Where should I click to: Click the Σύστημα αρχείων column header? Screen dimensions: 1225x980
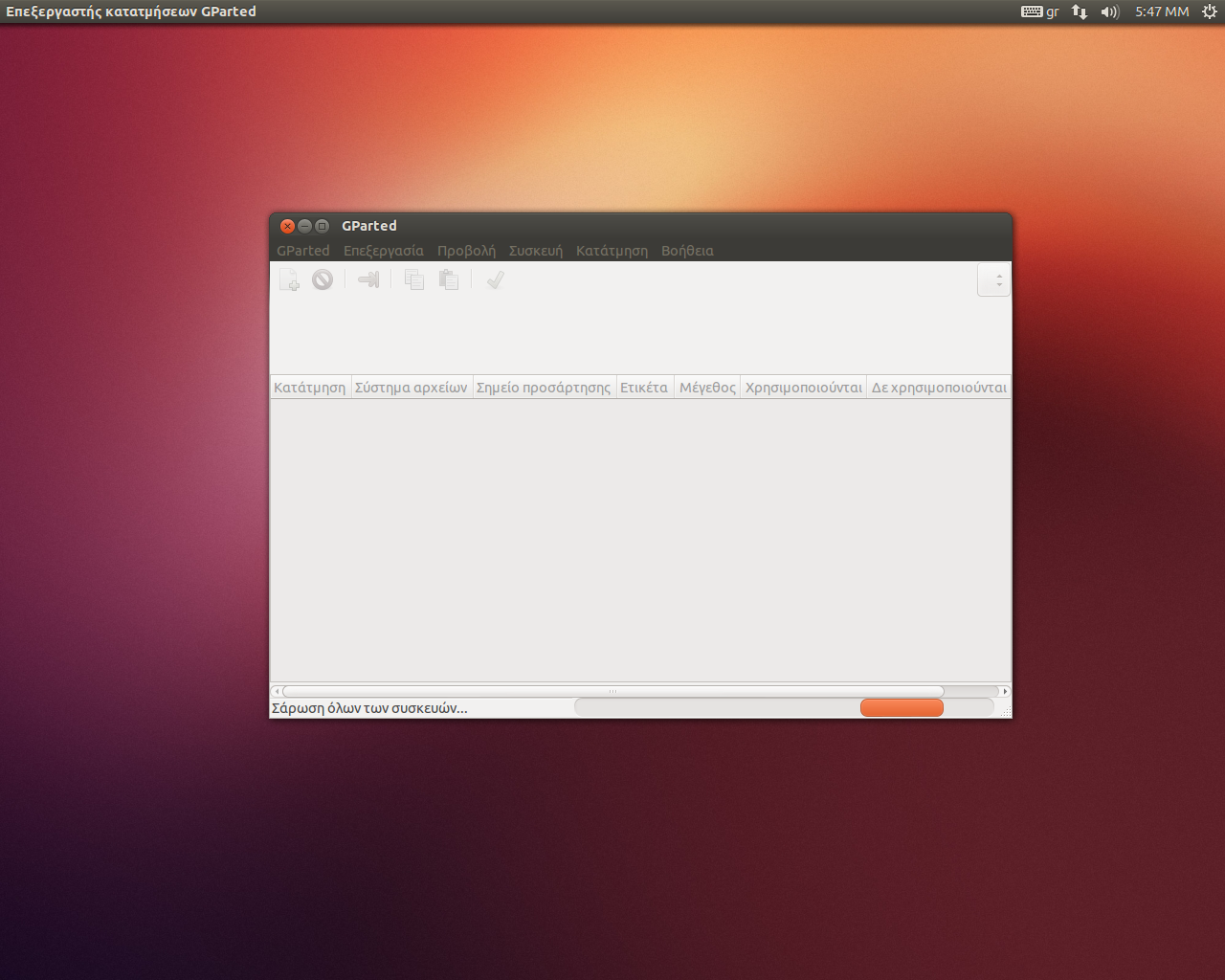(412, 388)
